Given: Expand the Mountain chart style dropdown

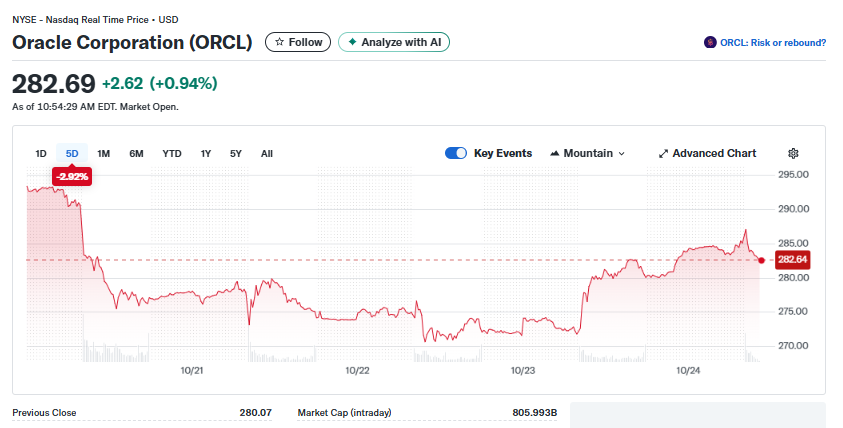Looking at the screenshot, I should [x=621, y=154].
